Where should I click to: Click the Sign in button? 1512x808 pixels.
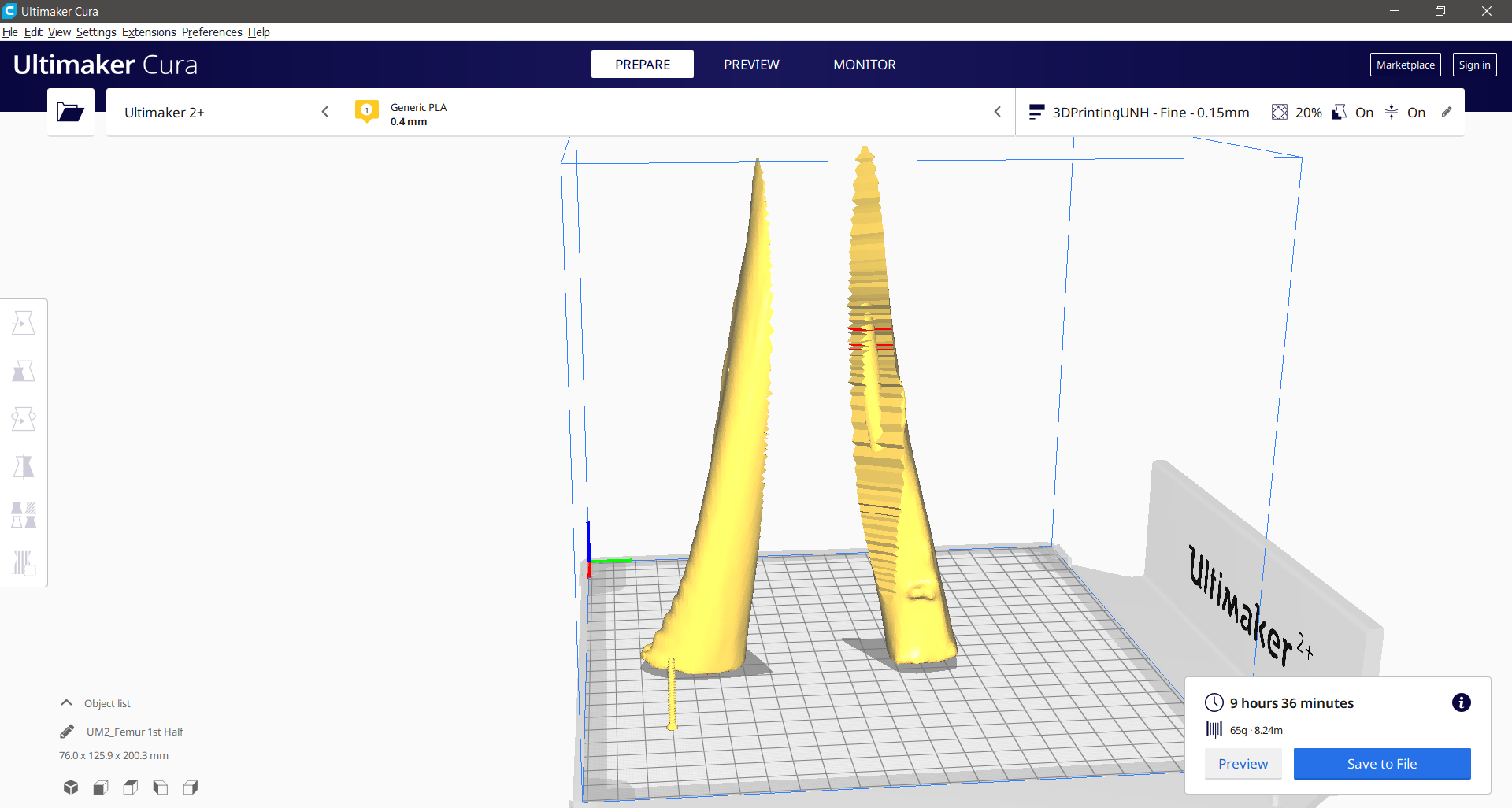point(1474,65)
